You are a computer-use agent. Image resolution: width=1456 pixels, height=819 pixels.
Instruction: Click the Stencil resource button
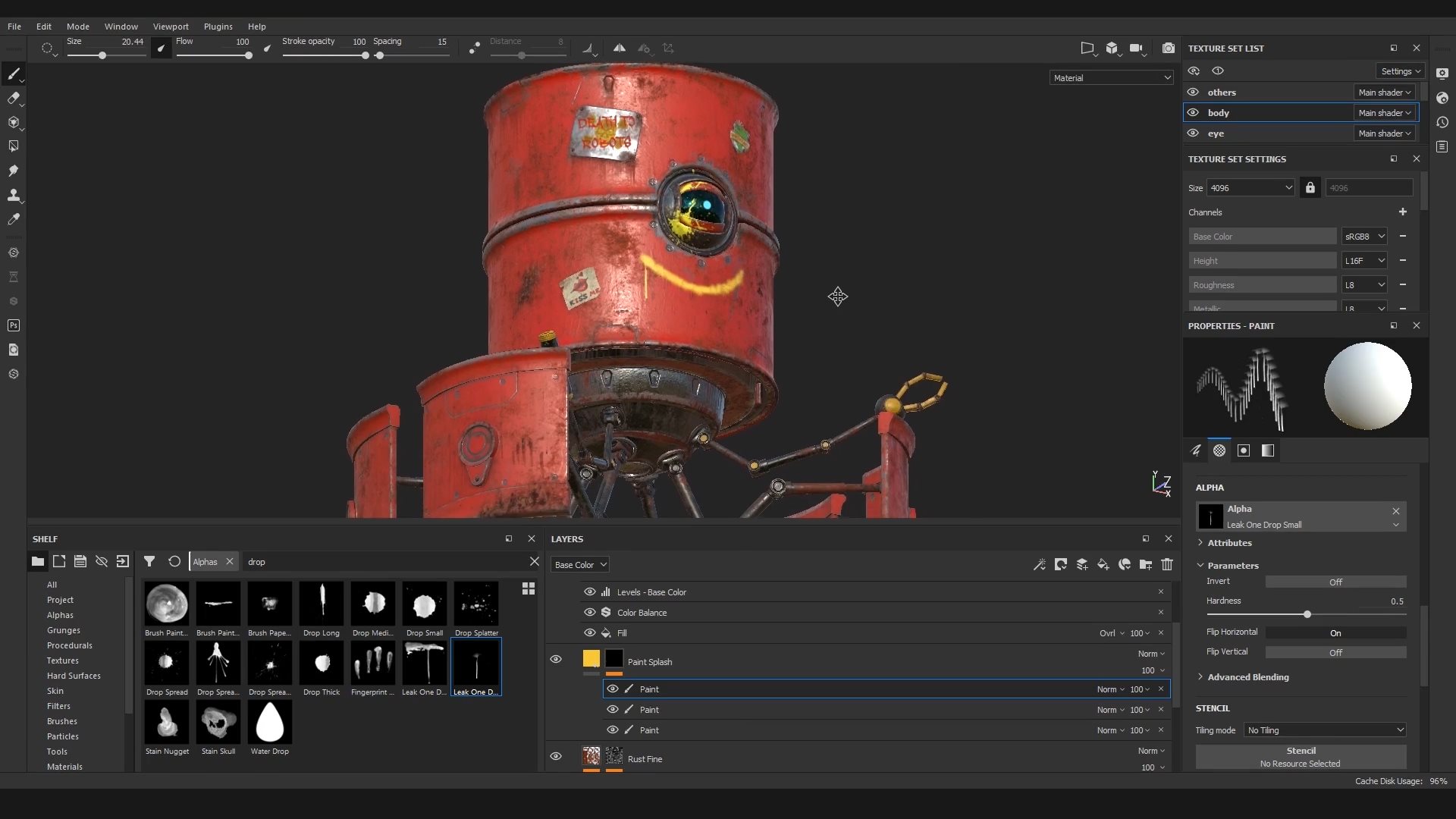(1301, 757)
